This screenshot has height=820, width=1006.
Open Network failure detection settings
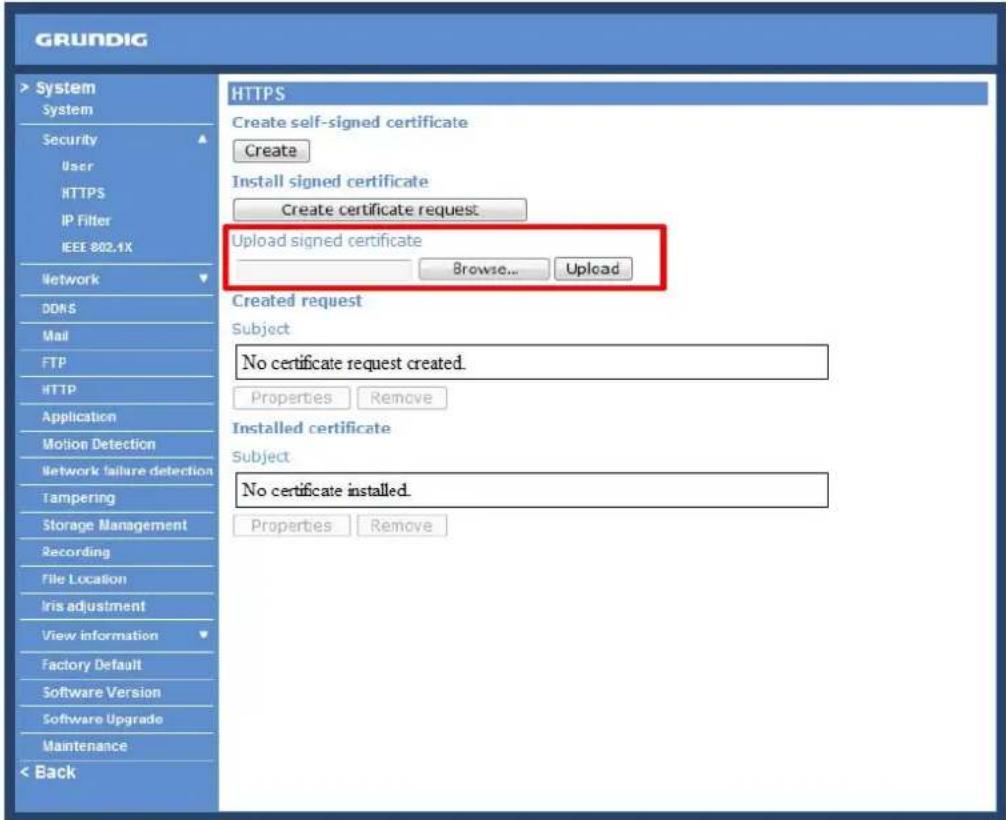[127, 471]
